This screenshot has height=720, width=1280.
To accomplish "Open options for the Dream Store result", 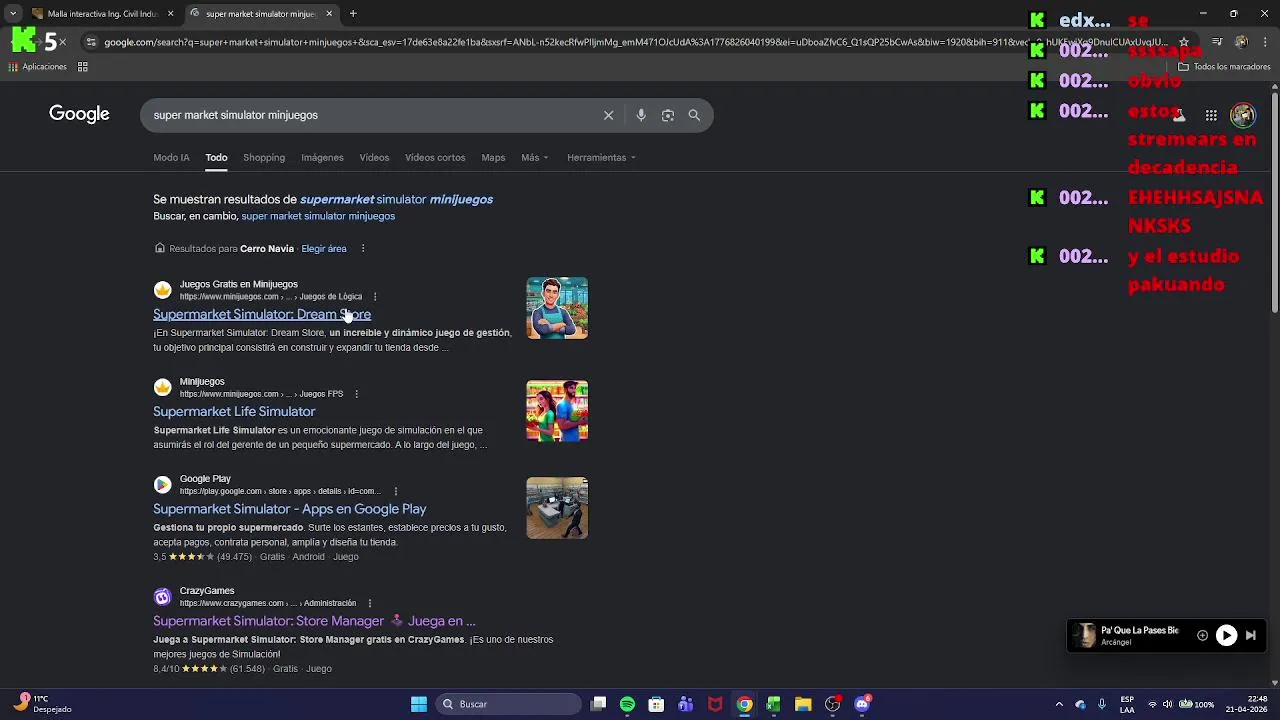I will [375, 297].
